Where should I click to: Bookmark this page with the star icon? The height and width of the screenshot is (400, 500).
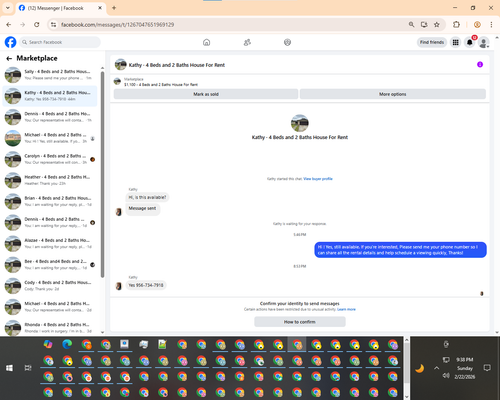pos(437,24)
